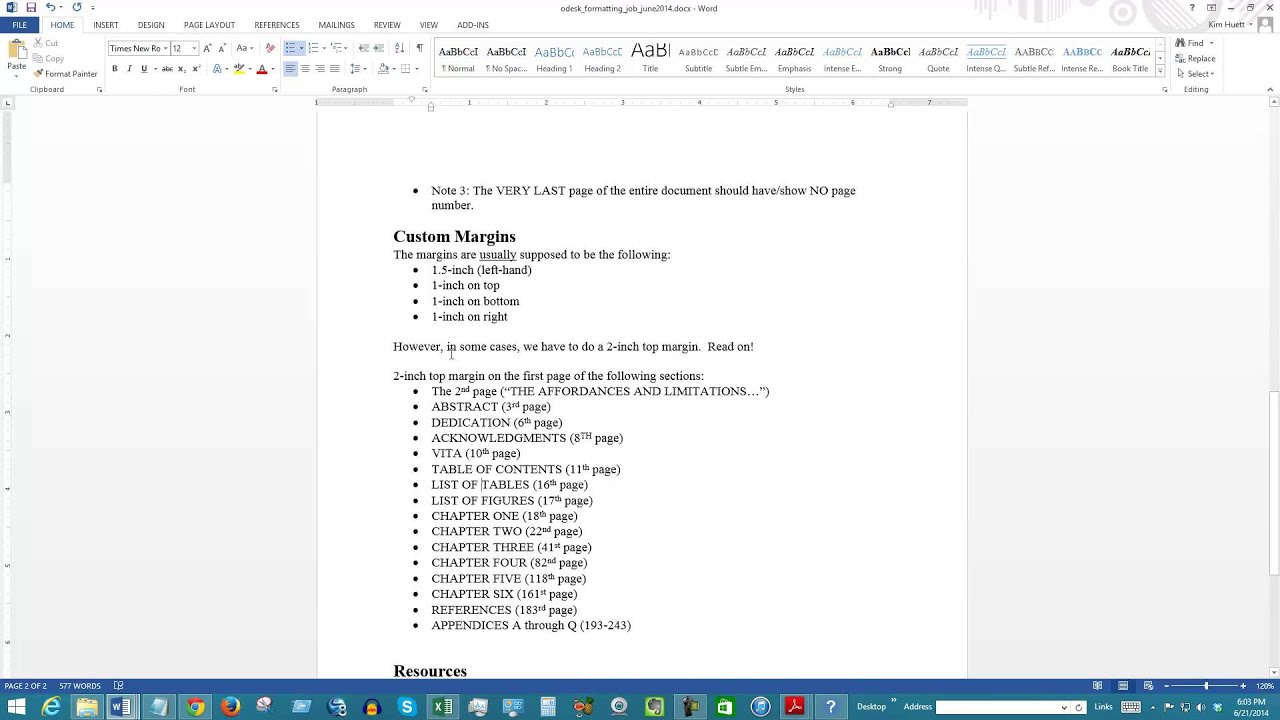Justify the paragraph text

(334, 69)
